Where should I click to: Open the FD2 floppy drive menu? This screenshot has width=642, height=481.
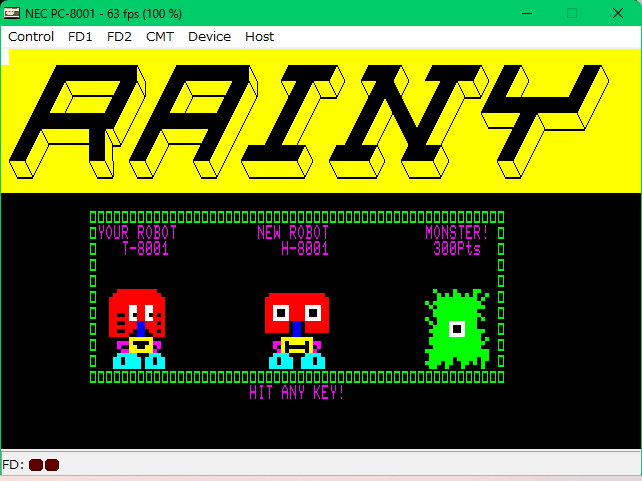[119, 36]
